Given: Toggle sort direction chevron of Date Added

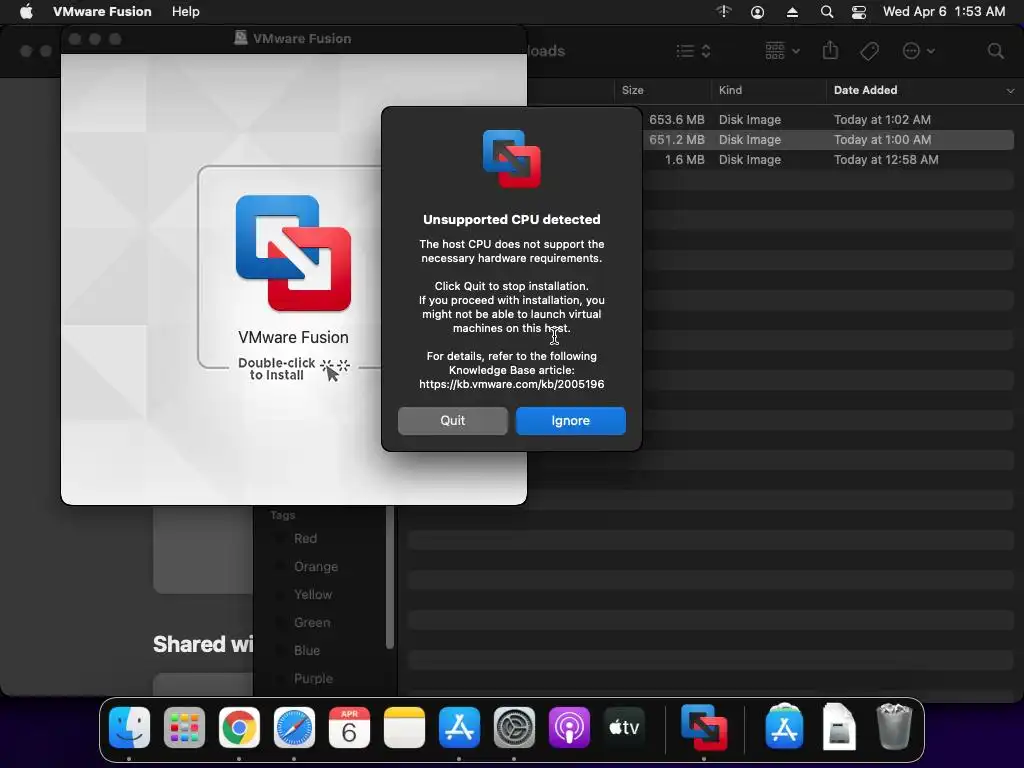Looking at the screenshot, I should [x=1010, y=91].
